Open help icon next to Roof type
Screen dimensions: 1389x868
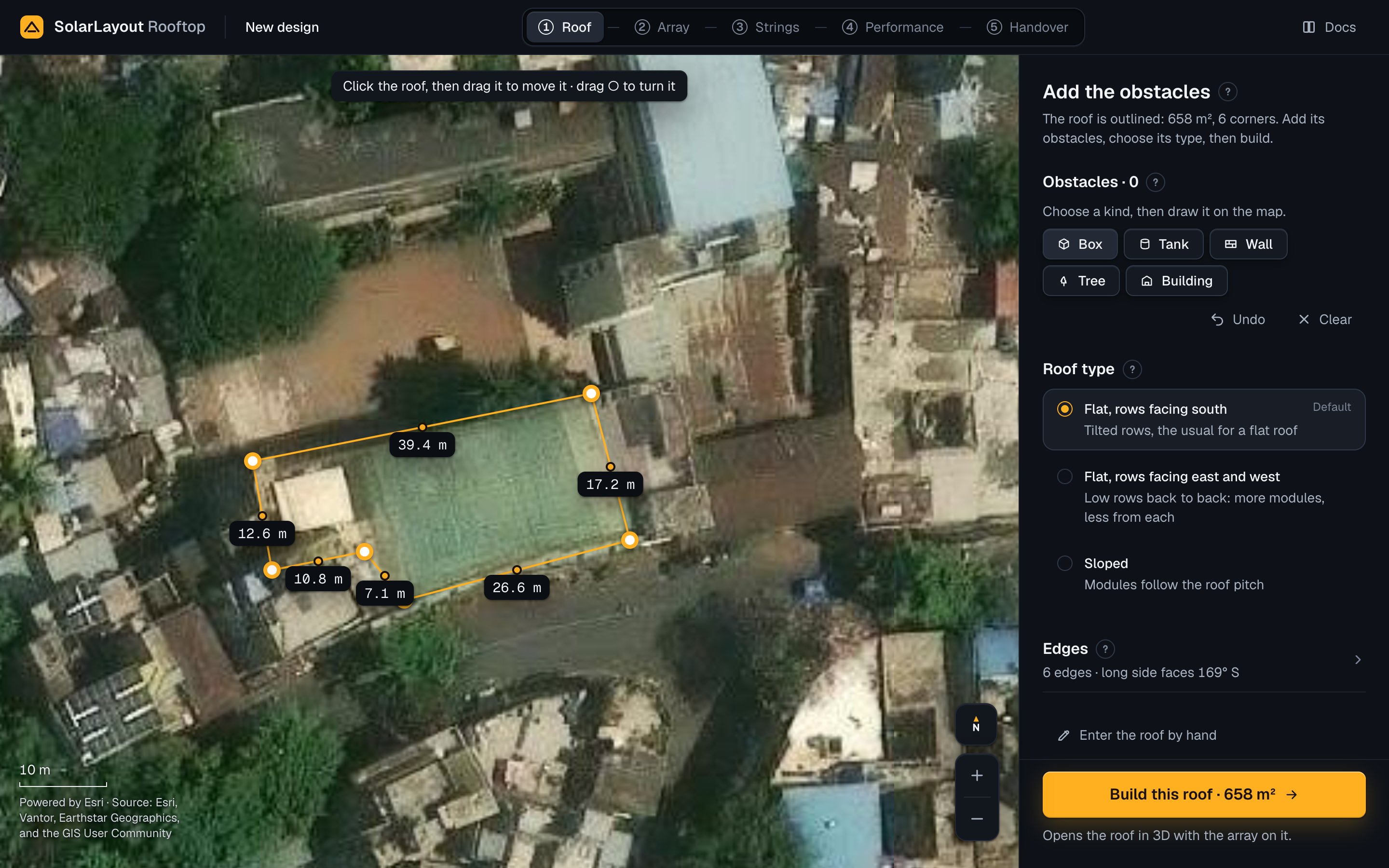(x=1132, y=369)
